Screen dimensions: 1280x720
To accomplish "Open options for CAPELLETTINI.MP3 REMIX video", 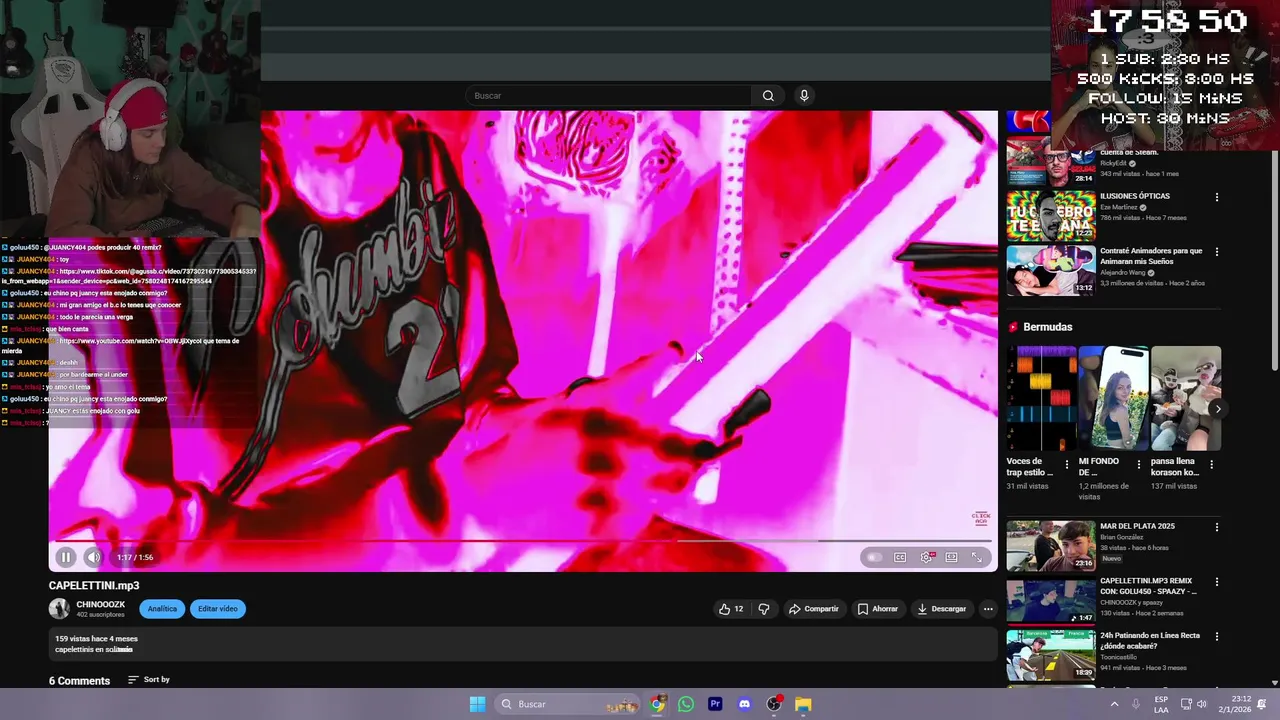I will coord(1217,582).
